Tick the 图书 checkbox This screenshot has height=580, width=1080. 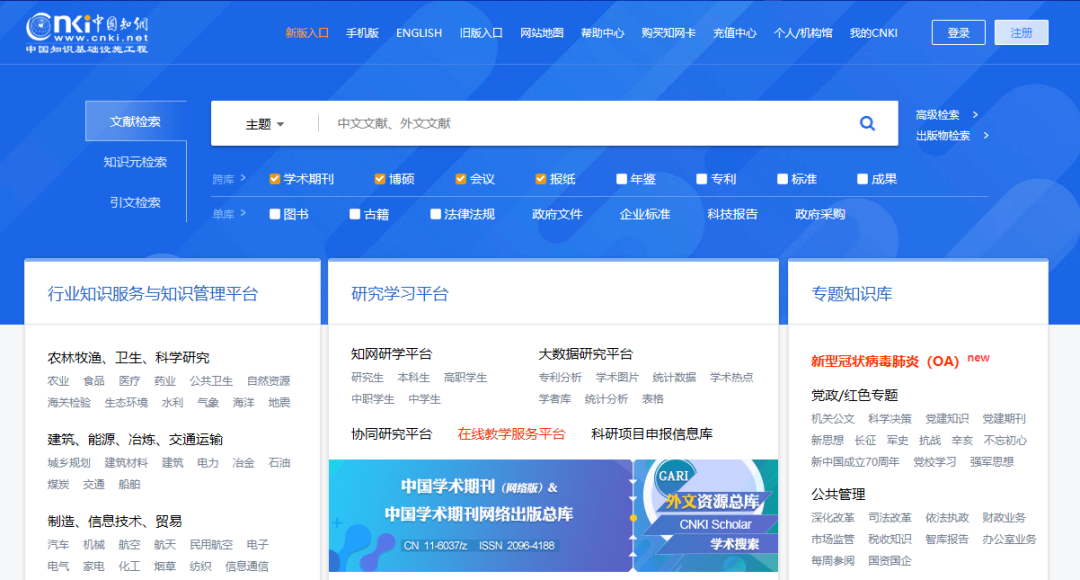275,214
